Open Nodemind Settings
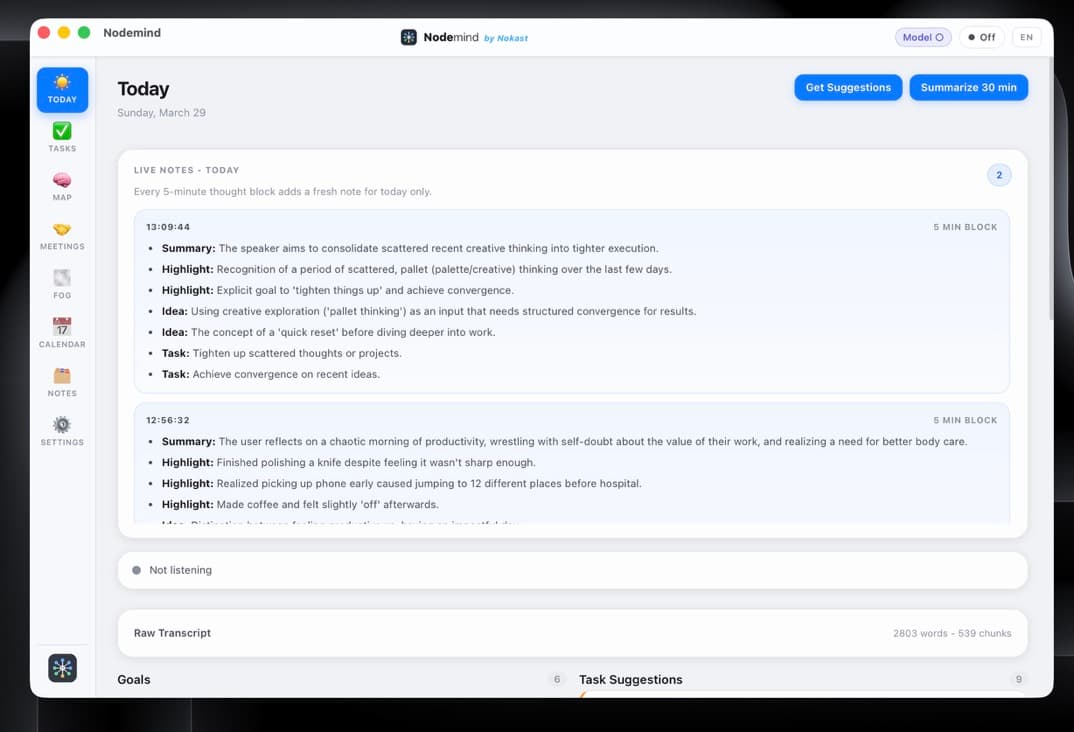The width and height of the screenshot is (1074, 732). (61, 429)
